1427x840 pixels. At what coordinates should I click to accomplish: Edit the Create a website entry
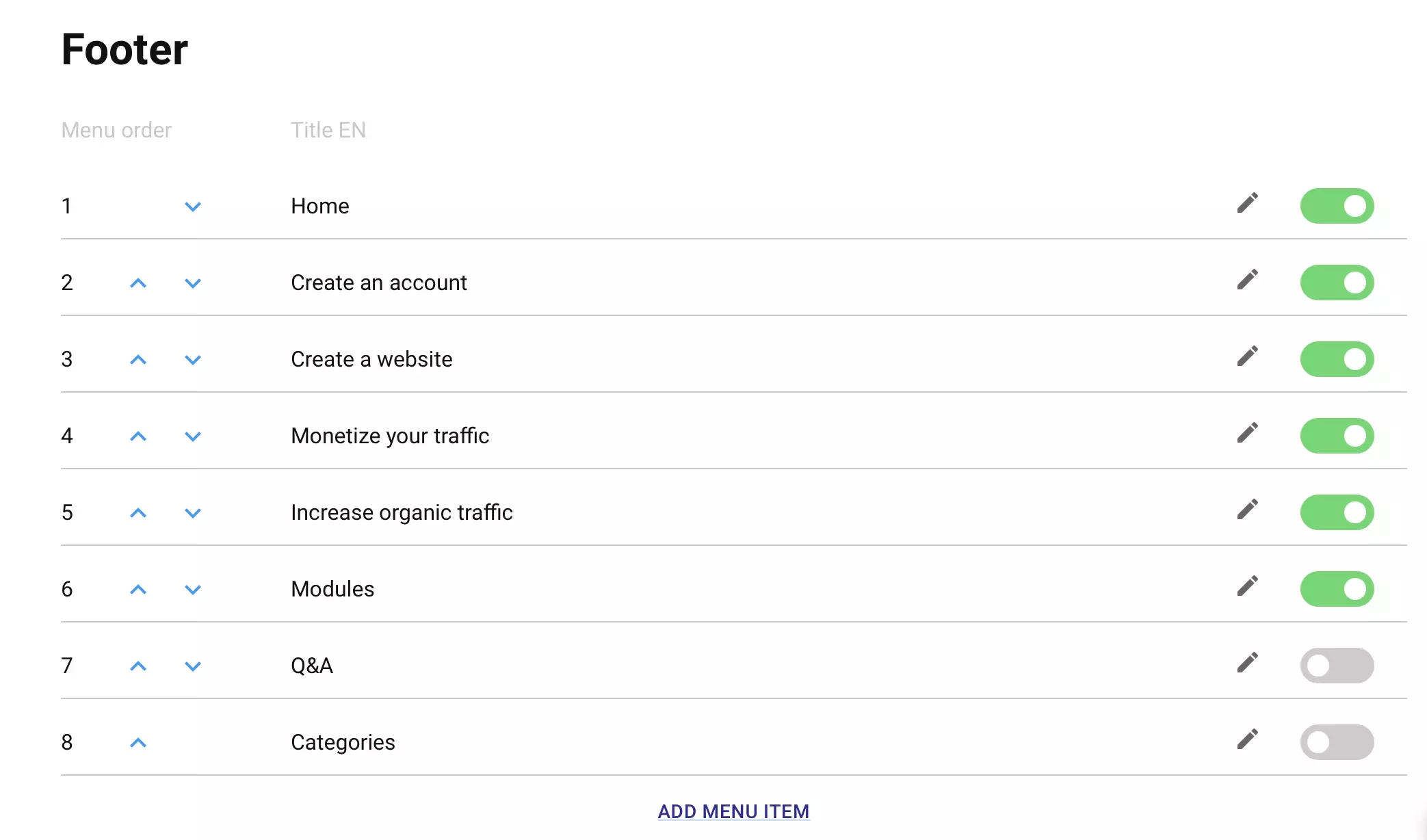1247,356
